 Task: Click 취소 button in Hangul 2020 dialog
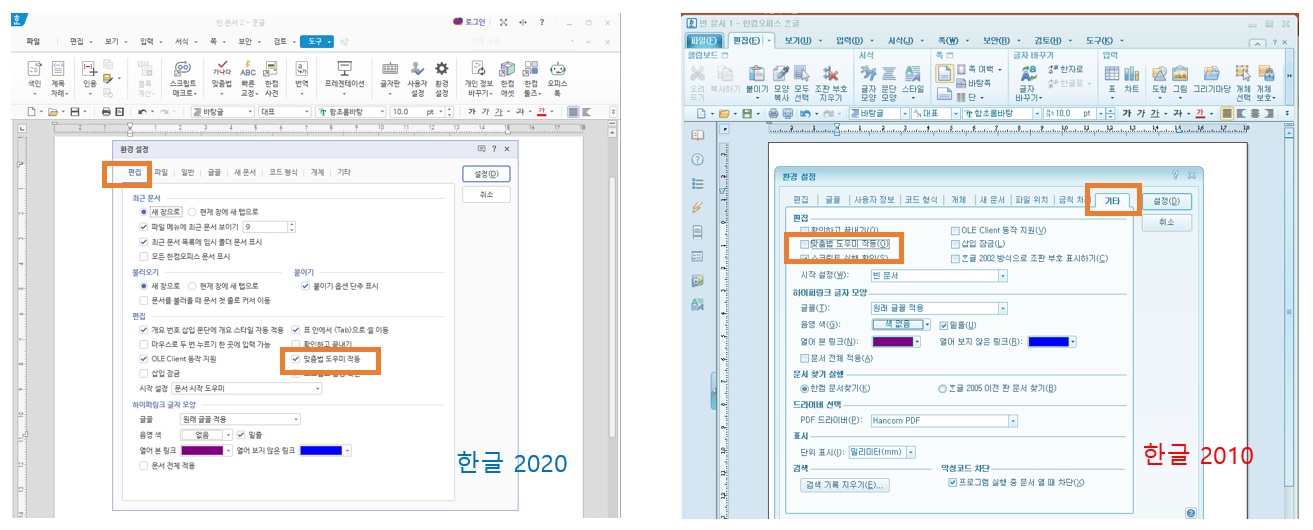pos(487,195)
